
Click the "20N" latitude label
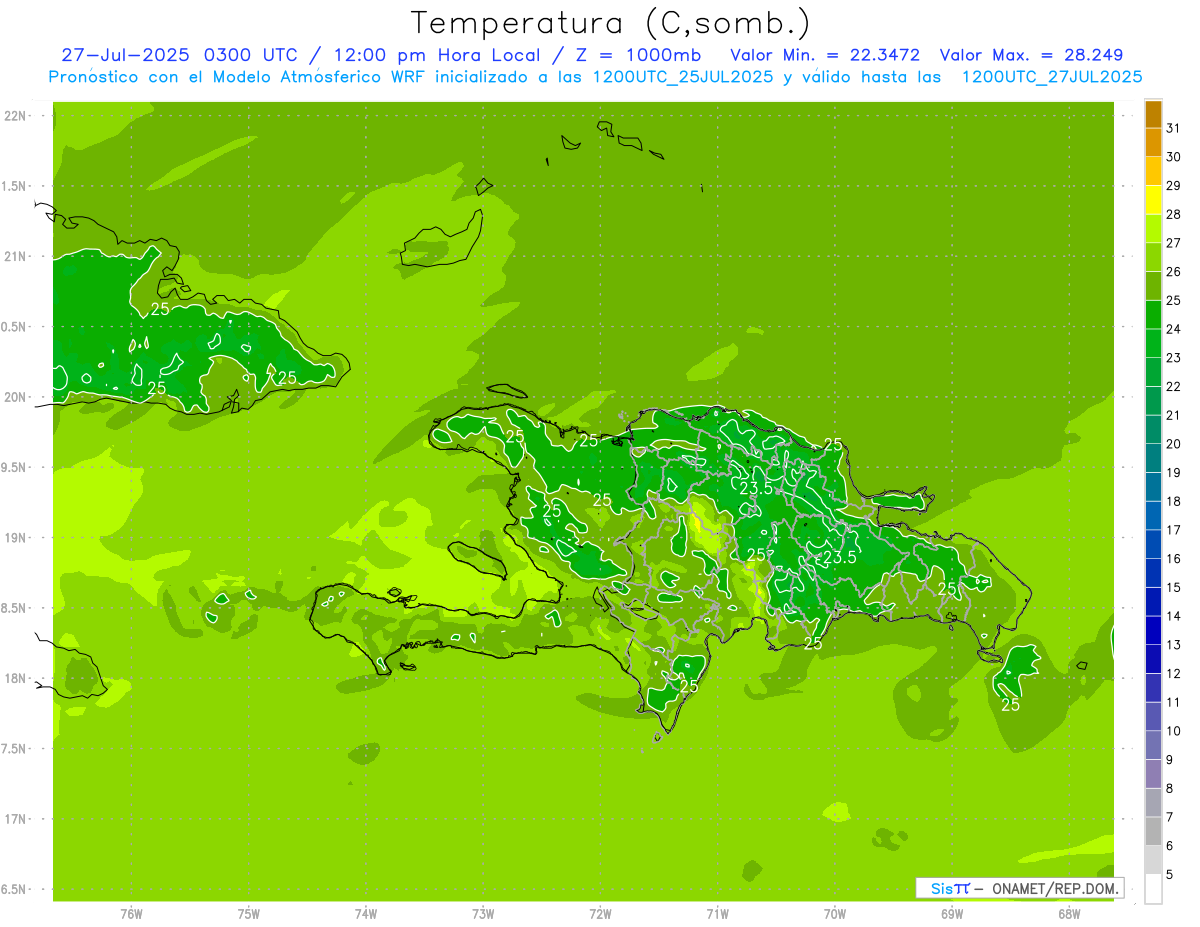[x=16, y=397]
